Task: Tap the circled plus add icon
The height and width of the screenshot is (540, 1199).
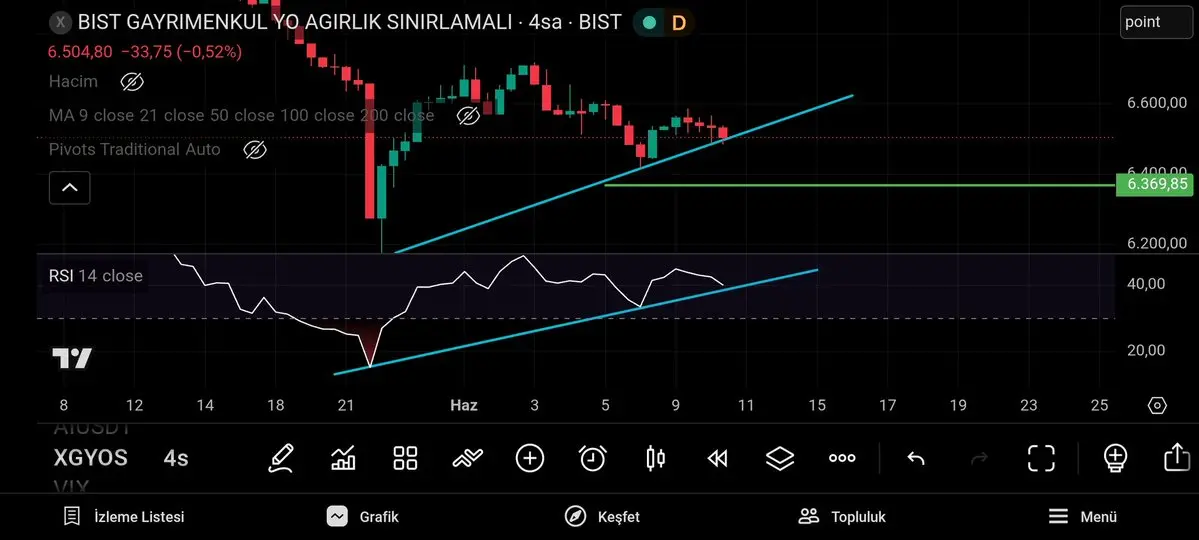Action: coord(530,458)
